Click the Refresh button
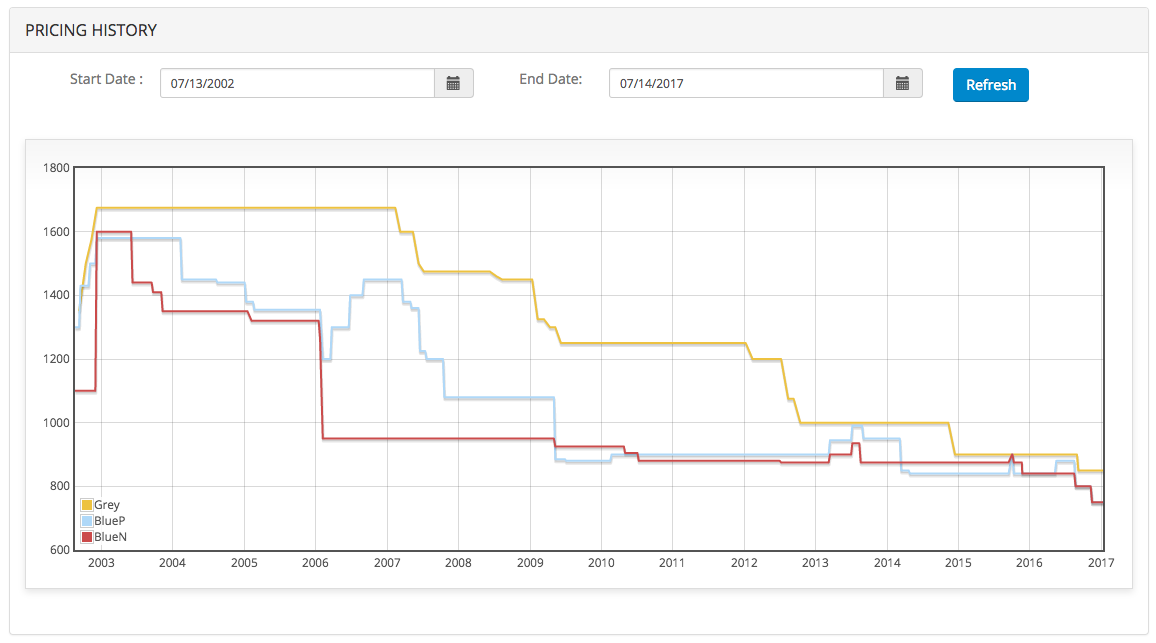Viewport: 1156px width, 643px height. coord(990,85)
